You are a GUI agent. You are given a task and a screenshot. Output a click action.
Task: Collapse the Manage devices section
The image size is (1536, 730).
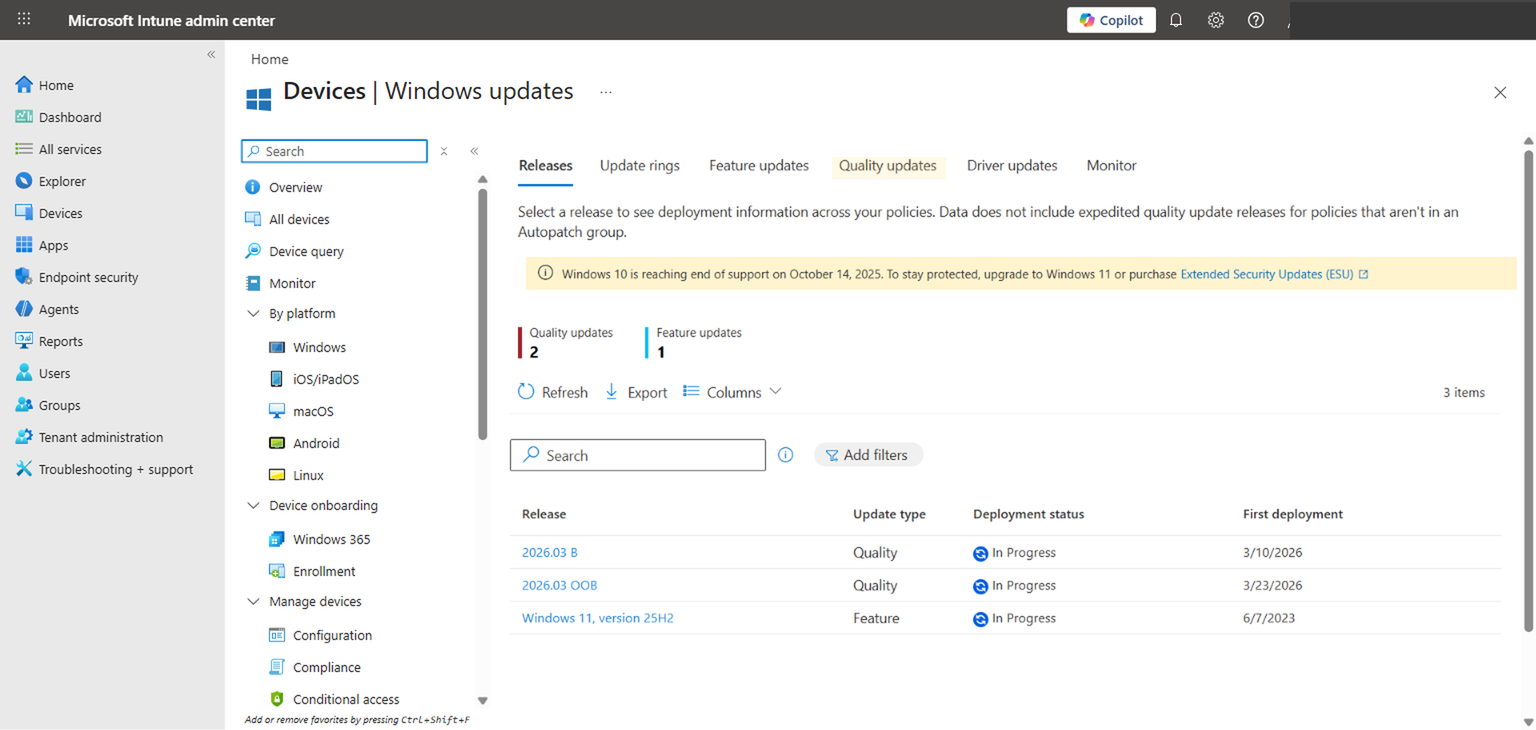pyautogui.click(x=253, y=601)
